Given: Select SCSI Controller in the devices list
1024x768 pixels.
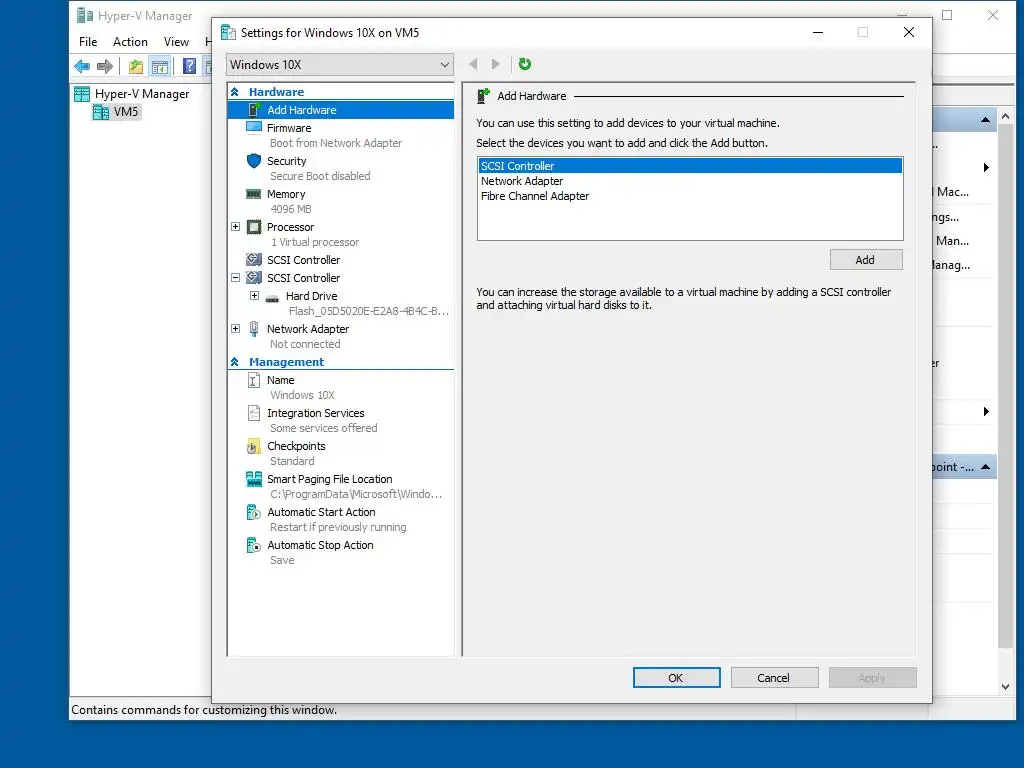Looking at the screenshot, I should [x=690, y=166].
